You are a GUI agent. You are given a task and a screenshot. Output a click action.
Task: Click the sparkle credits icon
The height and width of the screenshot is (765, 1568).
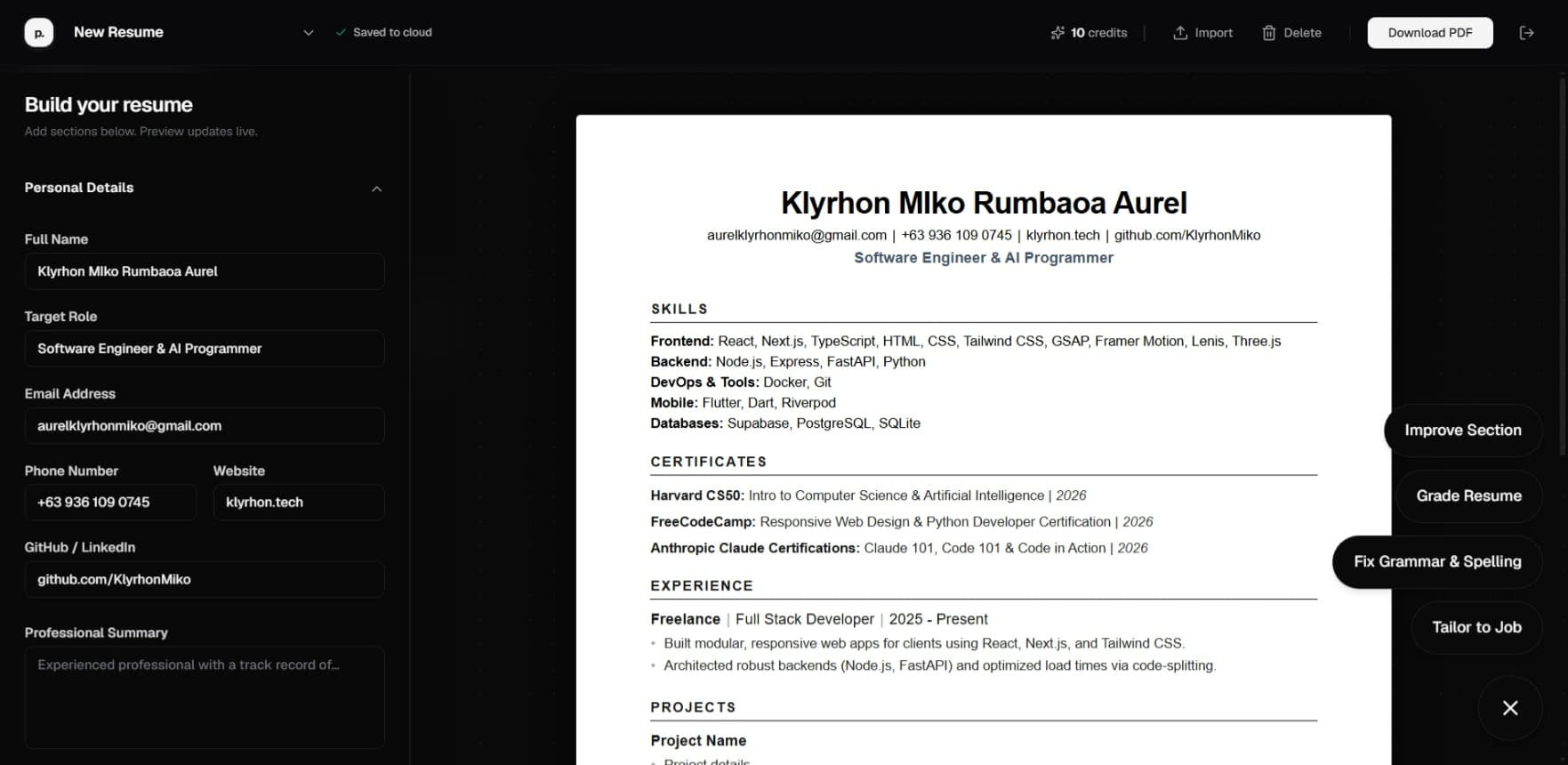coord(1057,33)
